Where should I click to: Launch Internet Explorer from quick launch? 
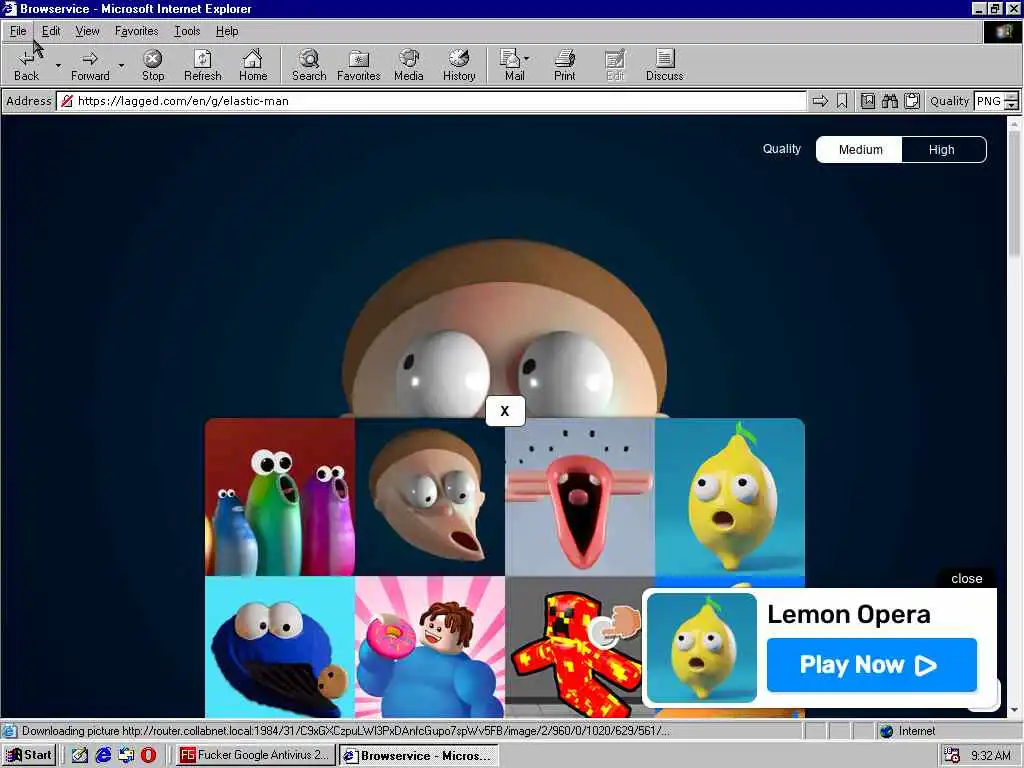point(103,755)
